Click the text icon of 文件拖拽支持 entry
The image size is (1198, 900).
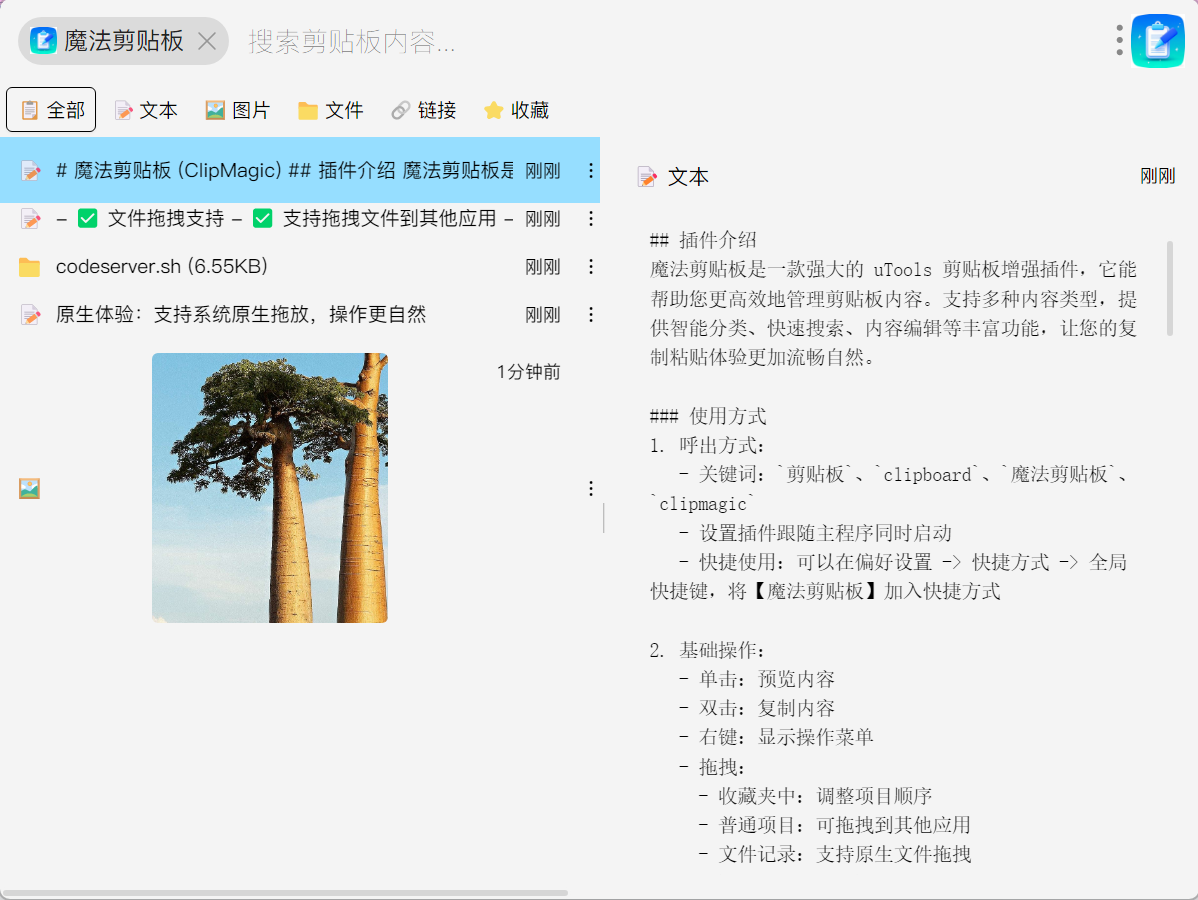(31, 219)
